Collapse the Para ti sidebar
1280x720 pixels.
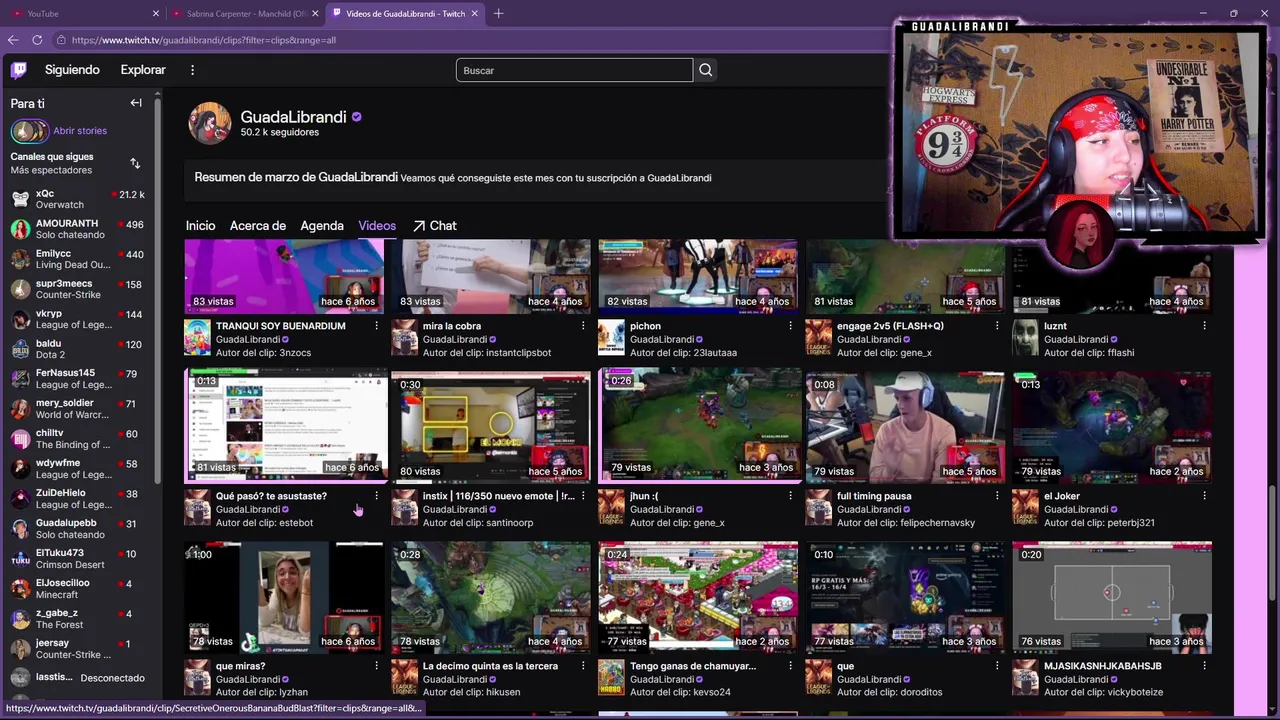pos(136,103)
